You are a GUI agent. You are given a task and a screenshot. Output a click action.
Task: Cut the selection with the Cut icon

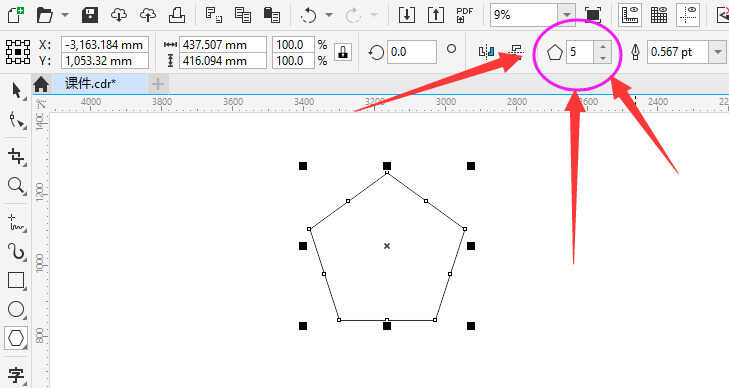214,15
